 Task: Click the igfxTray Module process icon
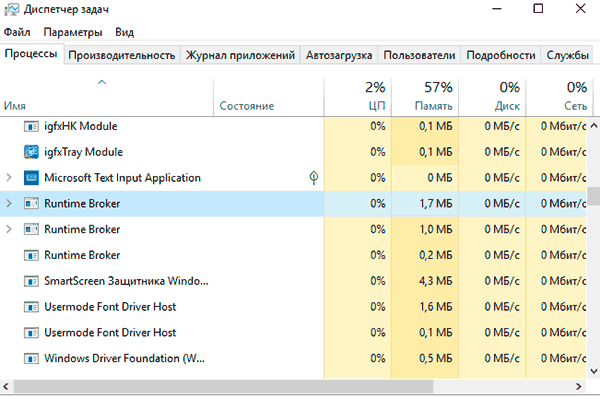[31, 152]
